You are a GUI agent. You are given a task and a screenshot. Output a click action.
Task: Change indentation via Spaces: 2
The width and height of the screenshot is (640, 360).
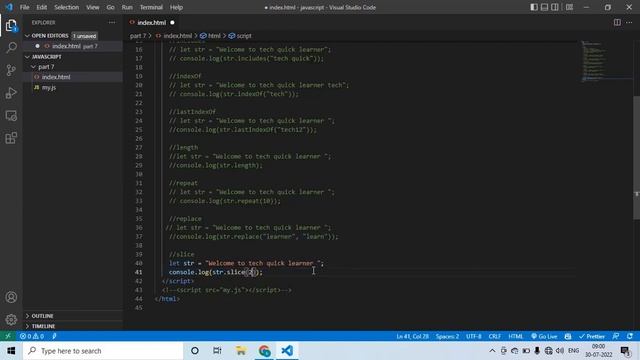[447, 336]
